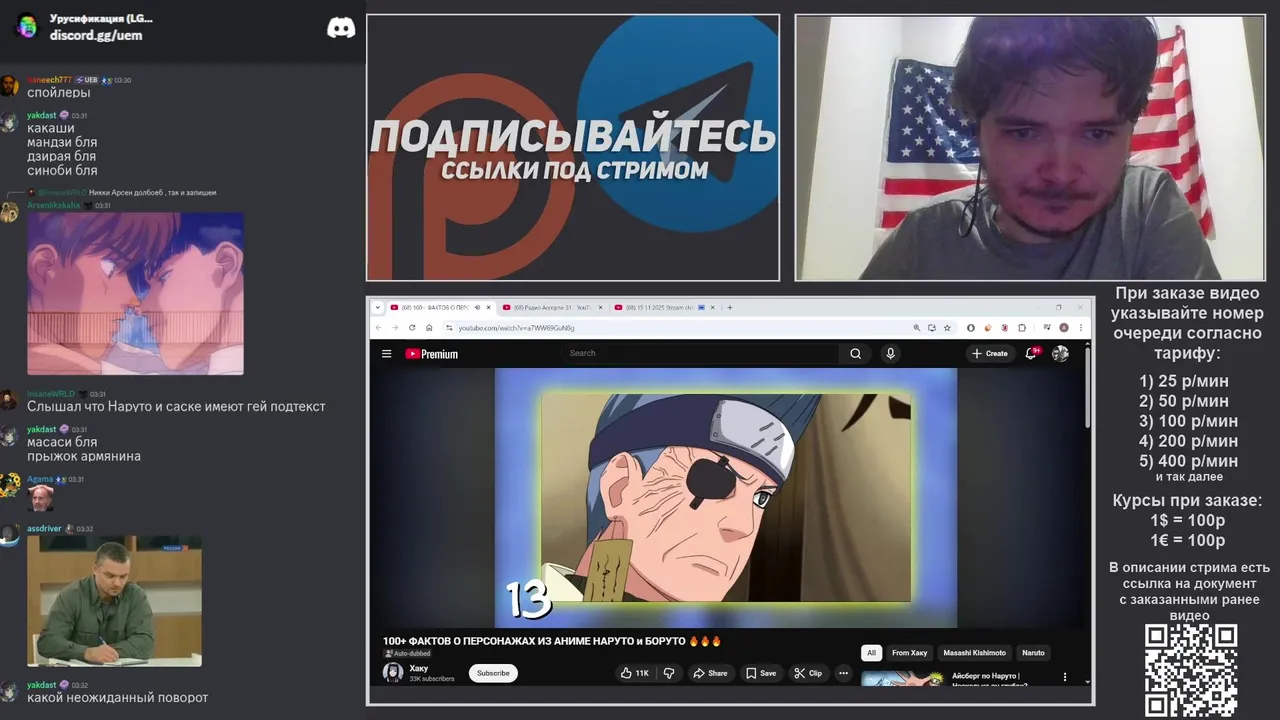1280x720 pixels.
Task: Click message 'прыжок армянина'
Action: (84, 456)
